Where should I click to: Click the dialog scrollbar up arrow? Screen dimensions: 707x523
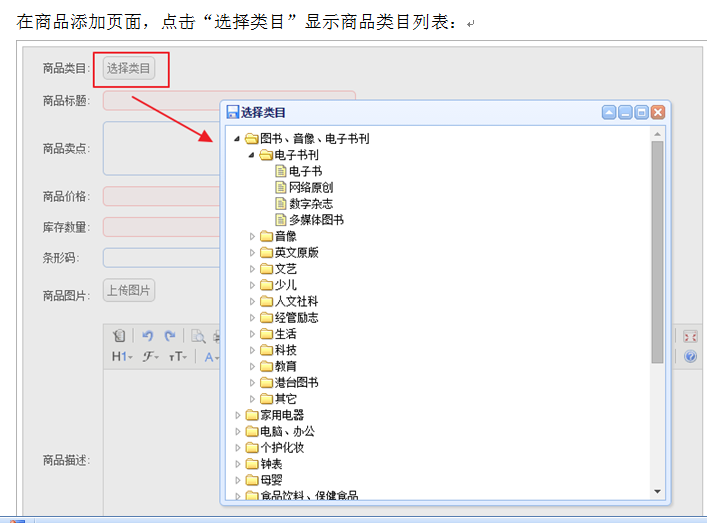pyautogui.click(x=657, y=134)
